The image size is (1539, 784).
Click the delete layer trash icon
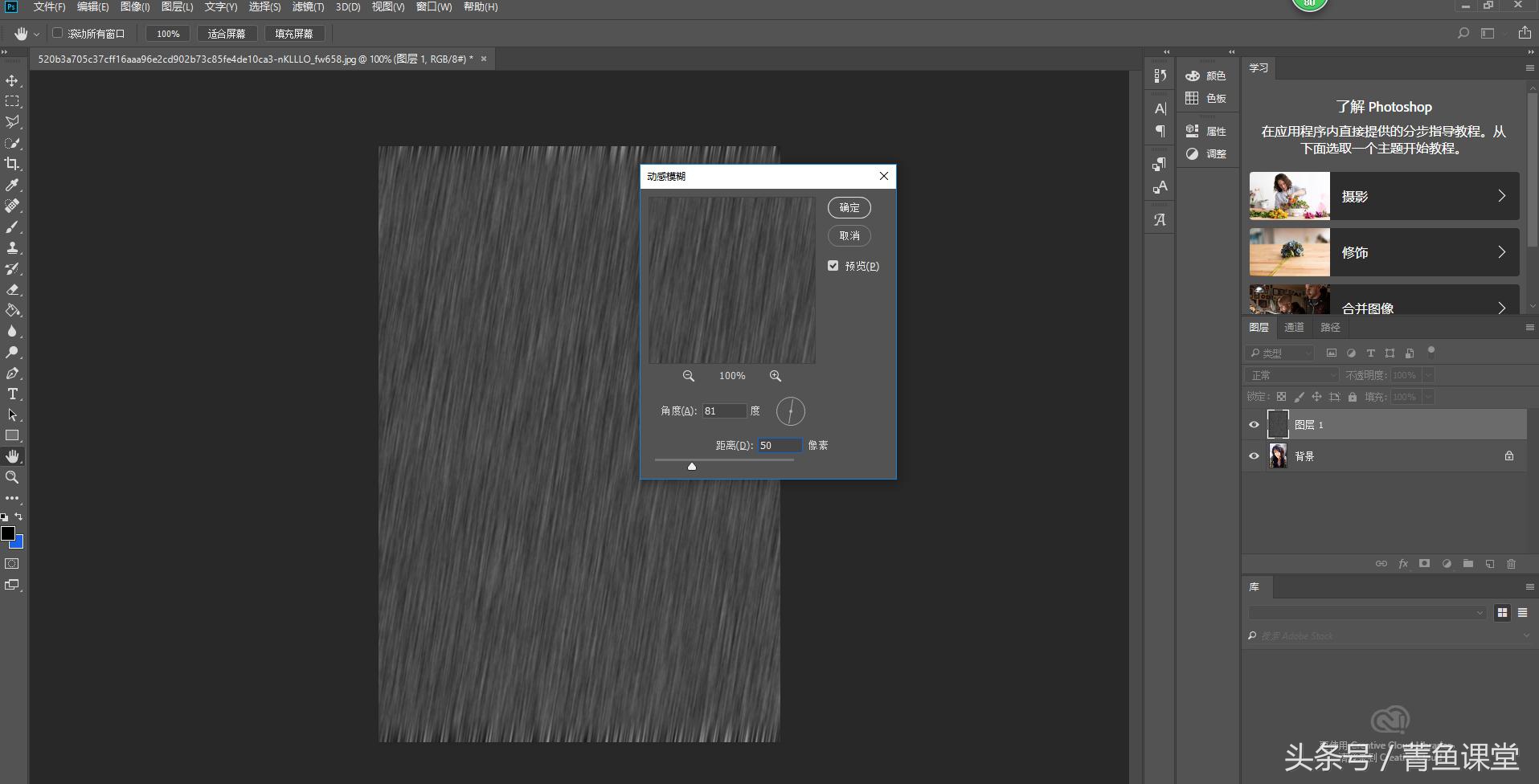pyautogui.click(x=1511, y=564)
